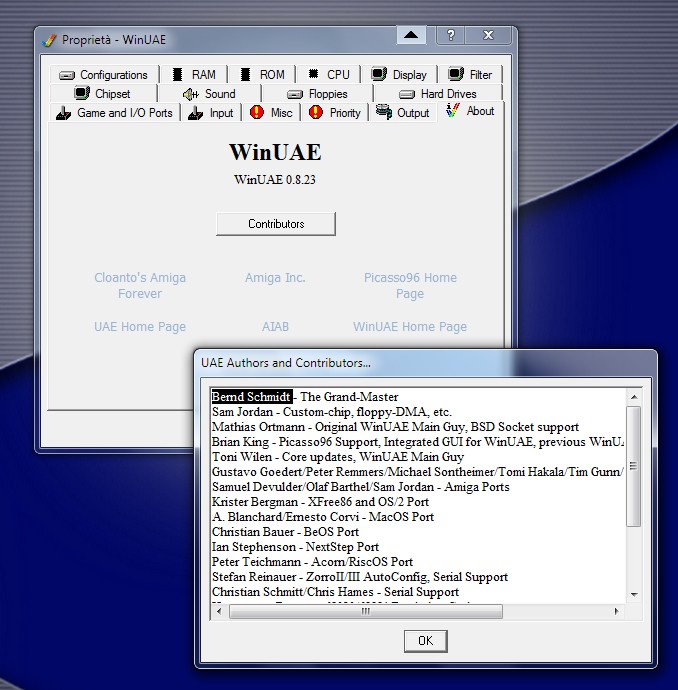Open the WinUAE Home Page link
This screenshot has width=678, height=690.
(409, 327)
